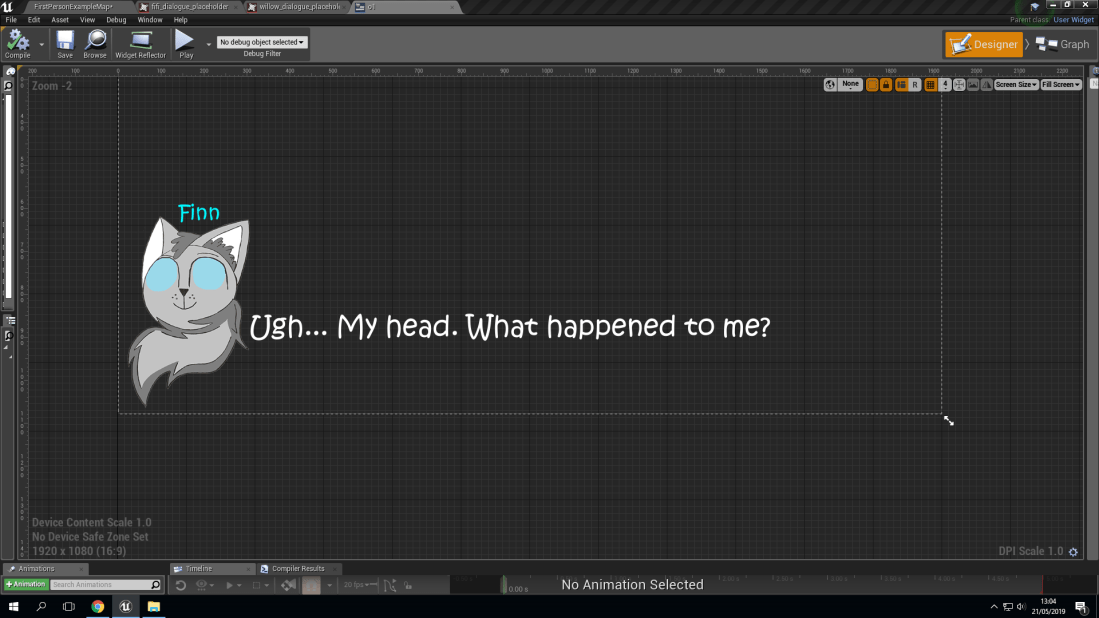
Task: Toggle the dashed outline display button
Action: point(872,85)
